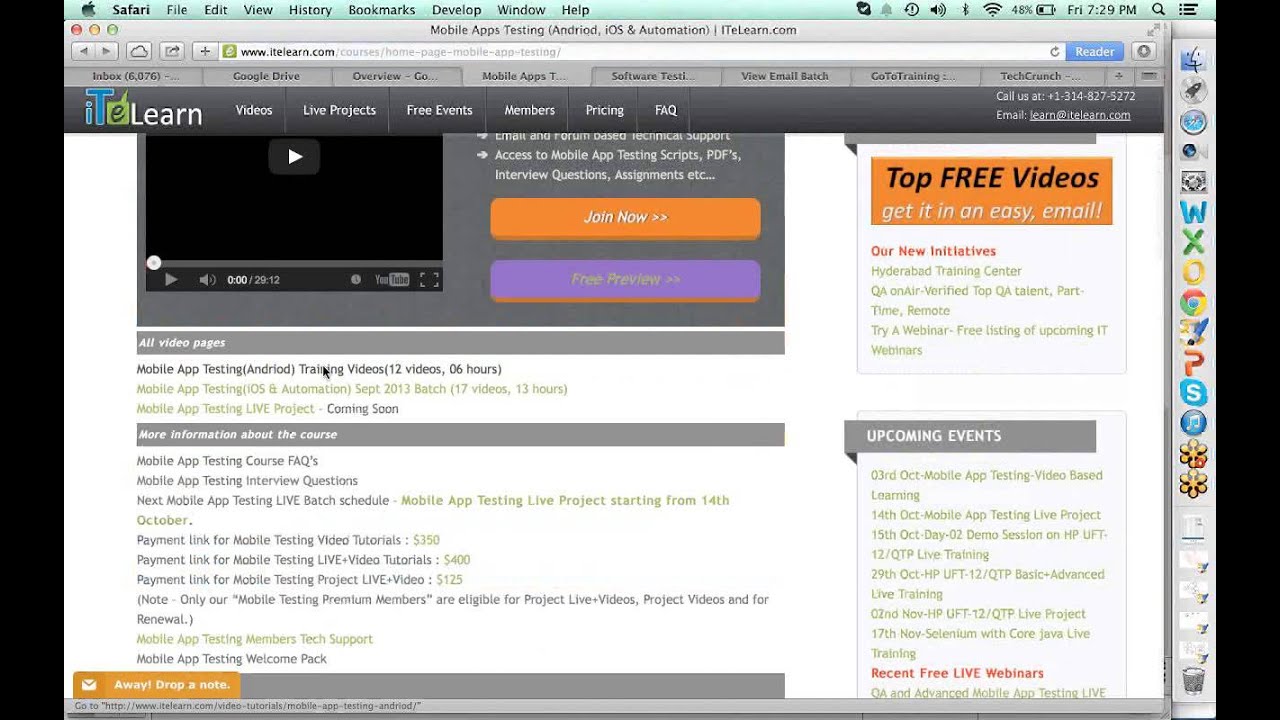
Task: Open Skype from the Dock
Action: click(1193, 393)
